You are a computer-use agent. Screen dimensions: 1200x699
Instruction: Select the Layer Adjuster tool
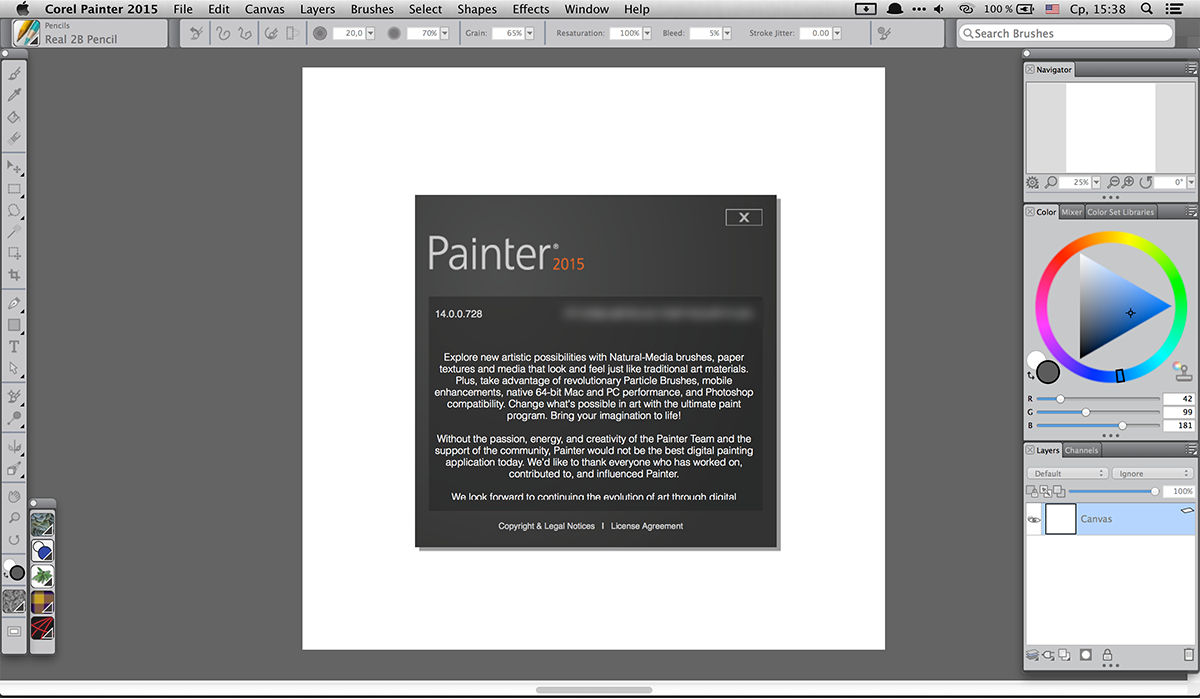pyautogui.click(x=14, y=167)
